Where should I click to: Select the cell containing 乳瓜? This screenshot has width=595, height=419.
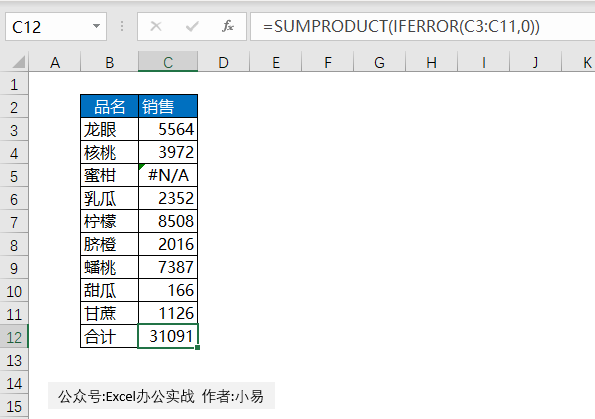tap(110, 198)
